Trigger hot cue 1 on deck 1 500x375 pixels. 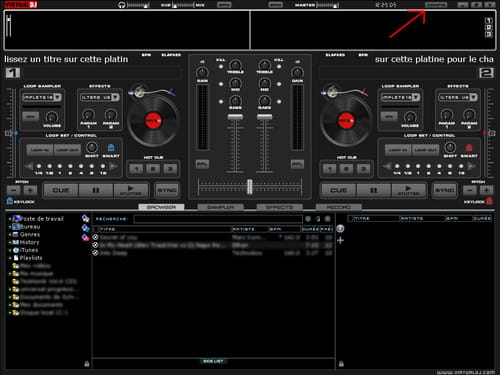136,169
